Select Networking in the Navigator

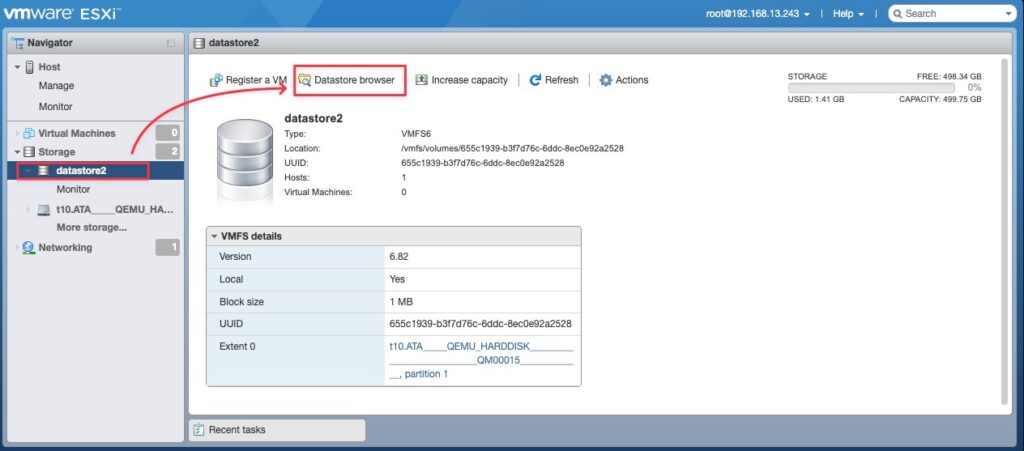(65, 248)
